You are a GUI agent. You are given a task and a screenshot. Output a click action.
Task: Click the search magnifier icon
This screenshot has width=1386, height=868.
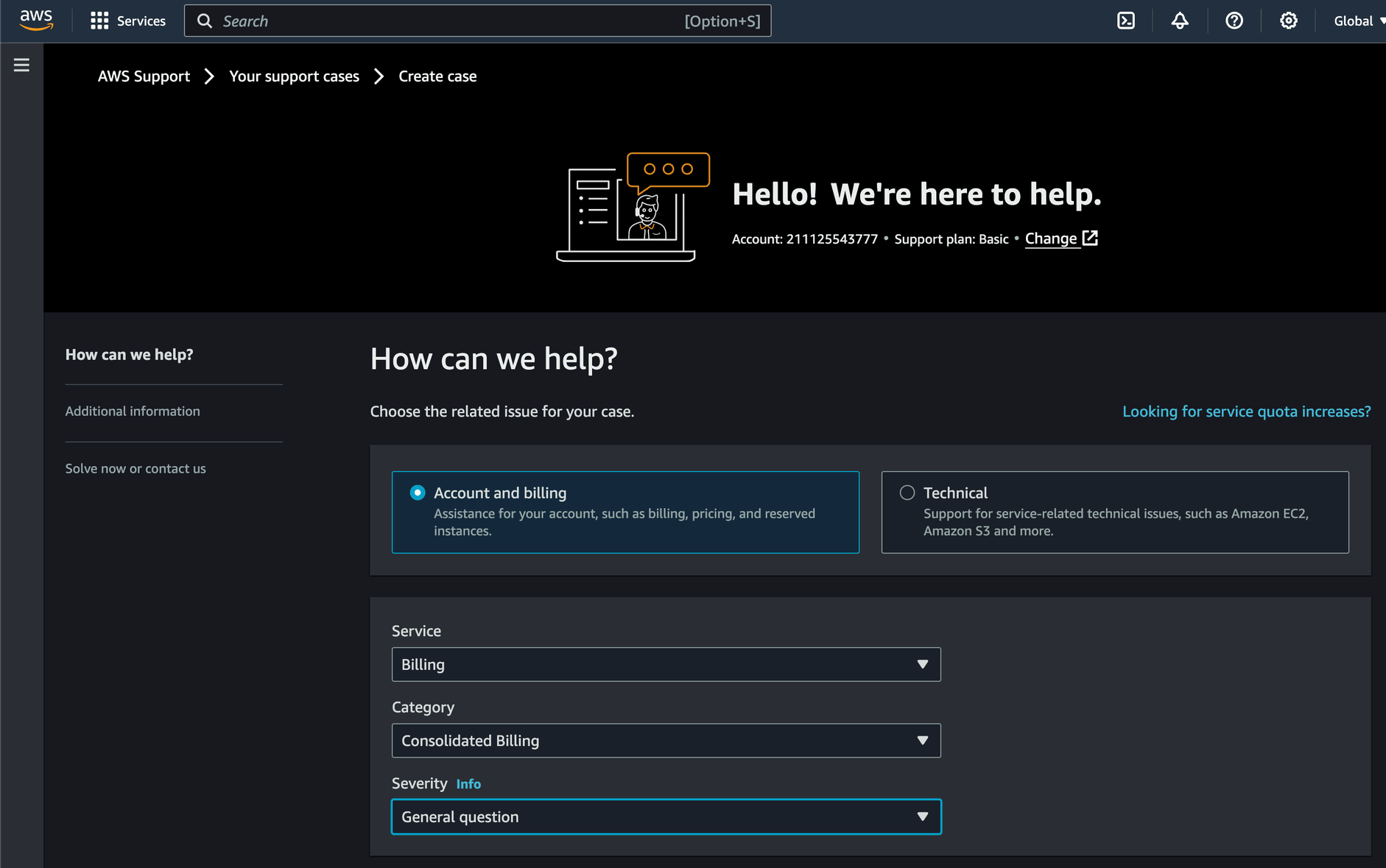[205, 21]
